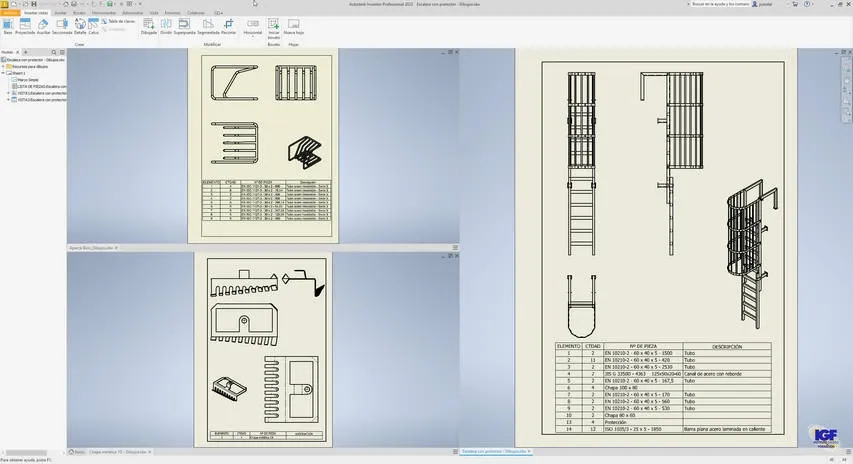This screenshot has height=464, width=853.
Task: Click 'DESCRIPCIÓN' column header in right table
Action: (x=727, y=347)
